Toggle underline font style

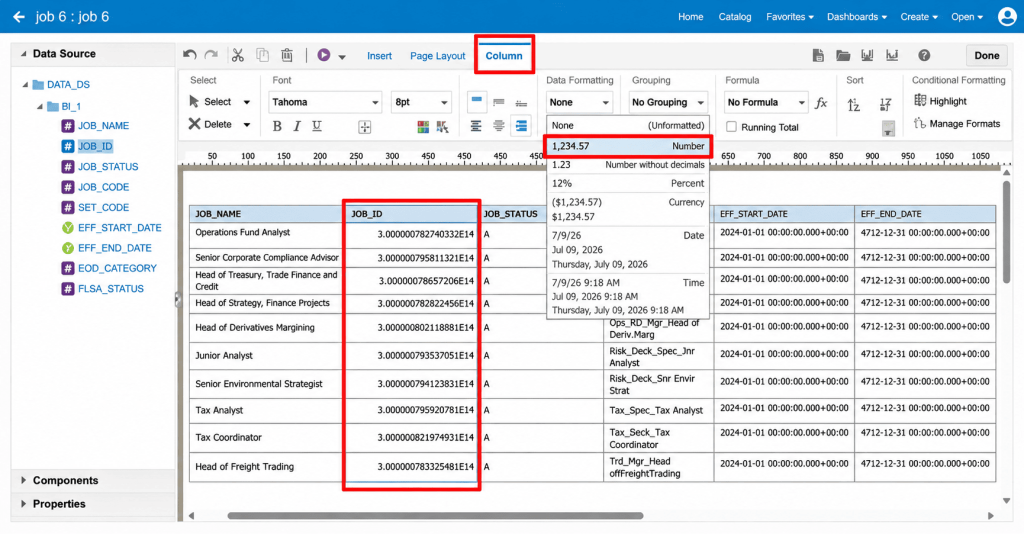click(x=317, y=126)
